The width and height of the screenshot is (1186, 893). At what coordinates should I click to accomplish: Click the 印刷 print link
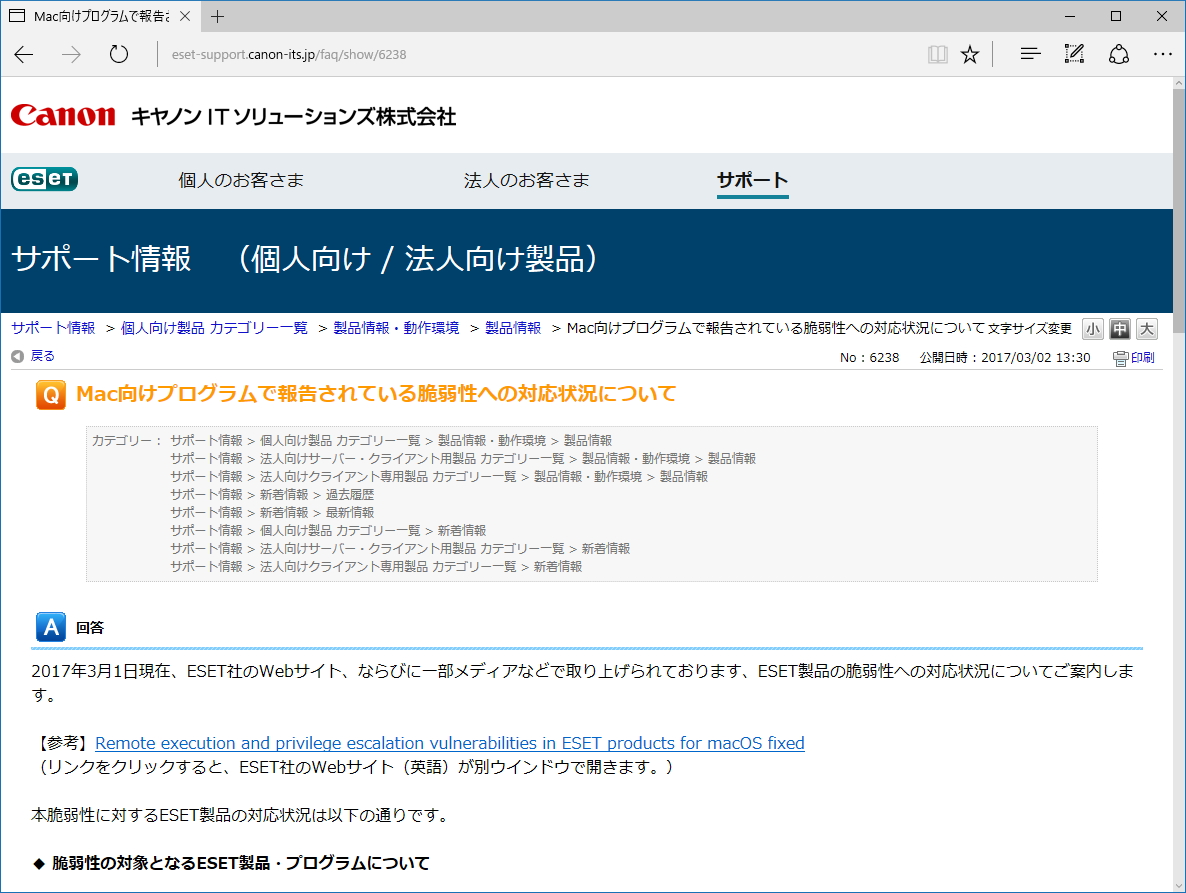(x=1142, y=358)
